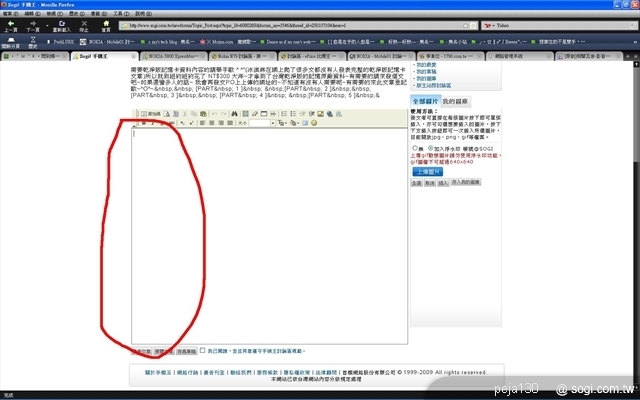Tick the agreement checkbox below the editor
640x400 pixels.
(x=203, y=351)
